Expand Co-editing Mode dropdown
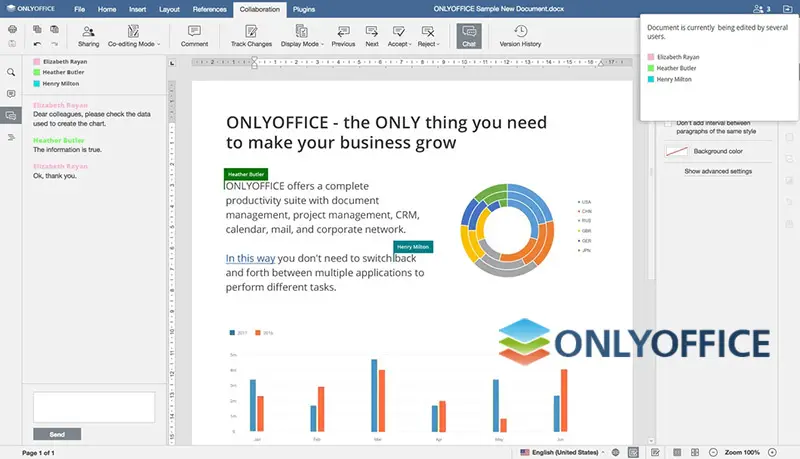Viewport: 800px width, 459px height. coord(133,36)
